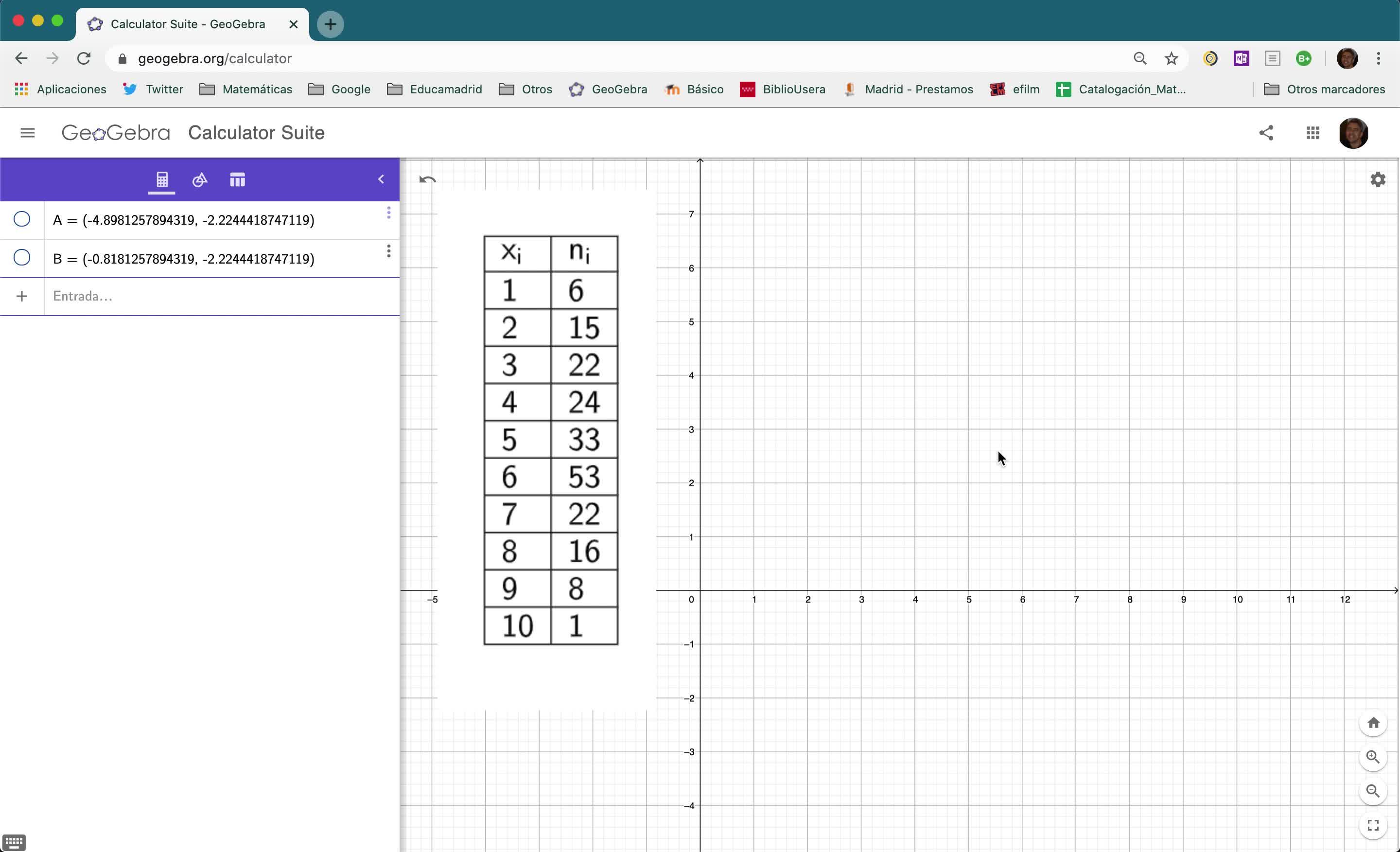Open the GeoGebra apps grid picker
The height and width of the screenshot is (852, 1400).
coord(1312,133)
